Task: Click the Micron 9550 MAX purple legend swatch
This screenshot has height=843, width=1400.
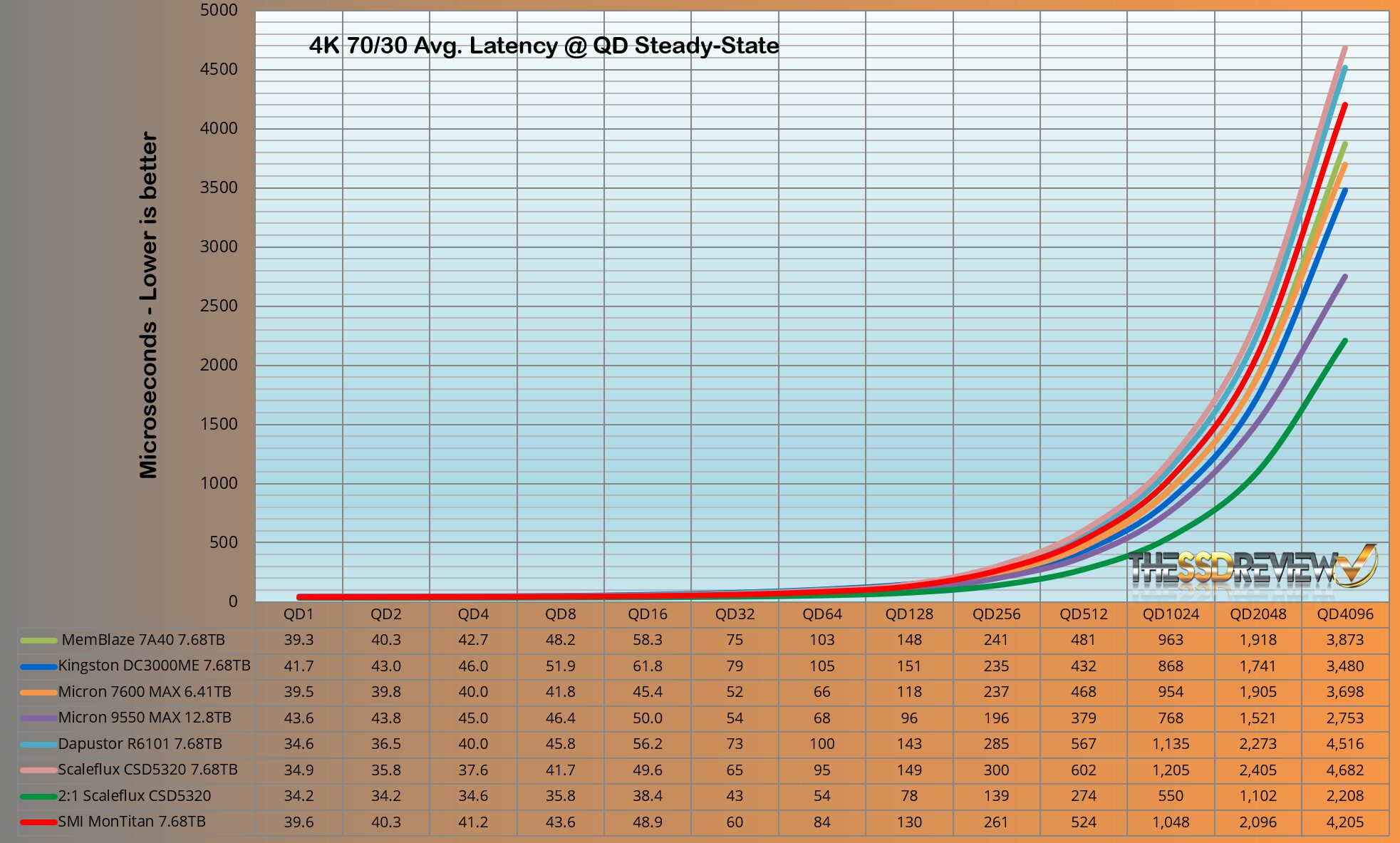Action: coord(38,718)
